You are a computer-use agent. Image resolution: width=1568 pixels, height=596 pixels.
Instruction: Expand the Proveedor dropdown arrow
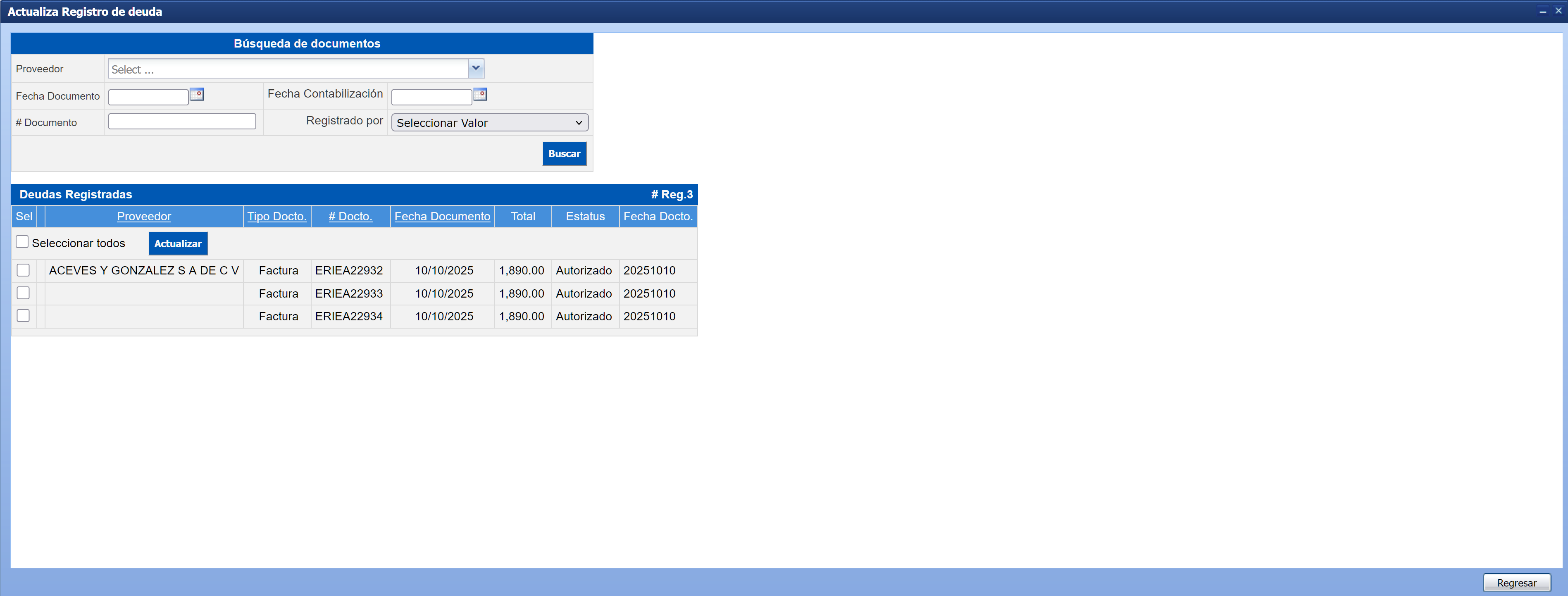[x=476, y=69]
